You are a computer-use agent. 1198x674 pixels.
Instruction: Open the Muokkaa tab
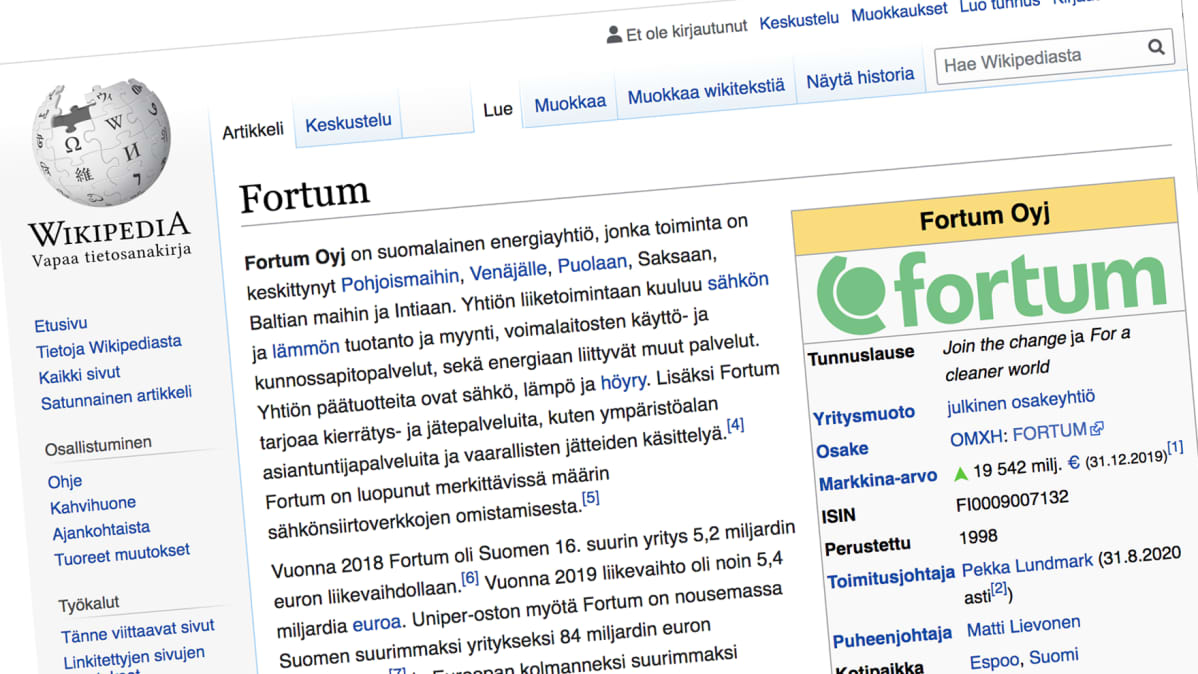pos(570,103)
